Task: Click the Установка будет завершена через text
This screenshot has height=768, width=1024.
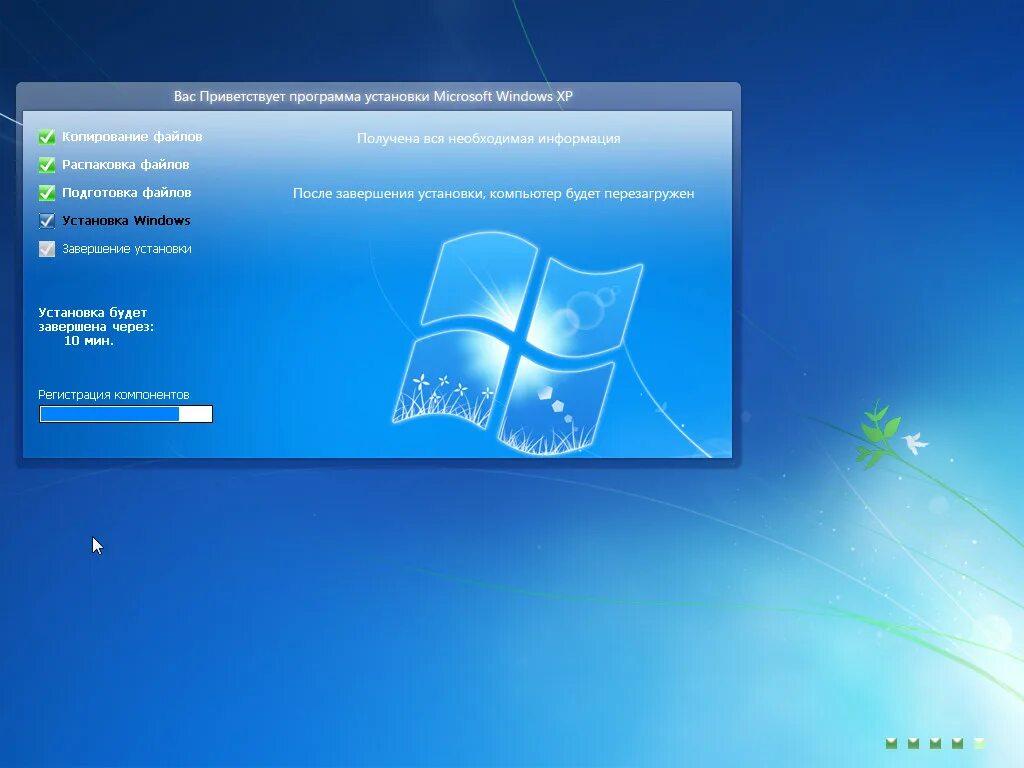Action: (96, 319)
